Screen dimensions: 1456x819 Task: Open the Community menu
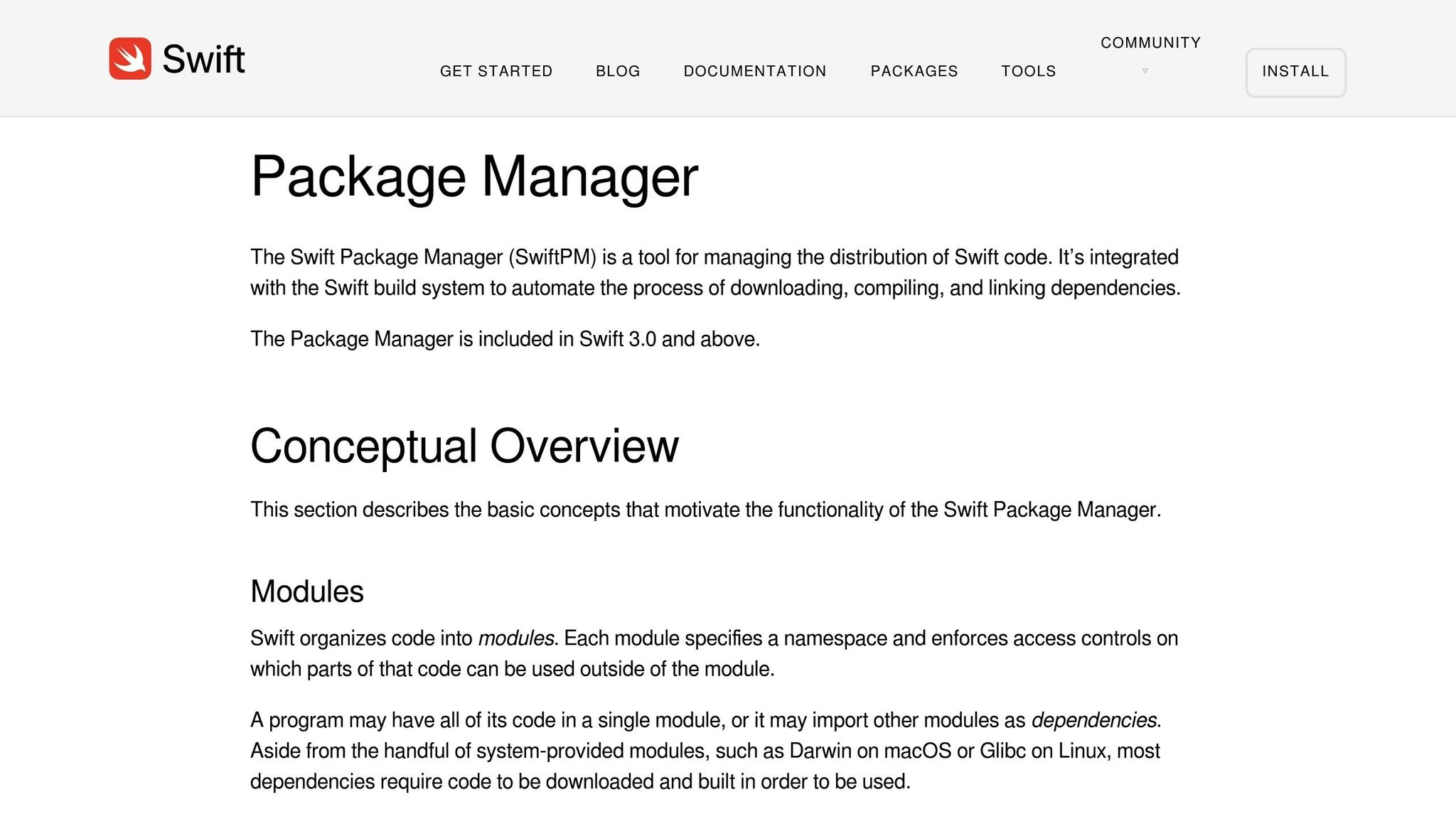[x=1150, y=43]
